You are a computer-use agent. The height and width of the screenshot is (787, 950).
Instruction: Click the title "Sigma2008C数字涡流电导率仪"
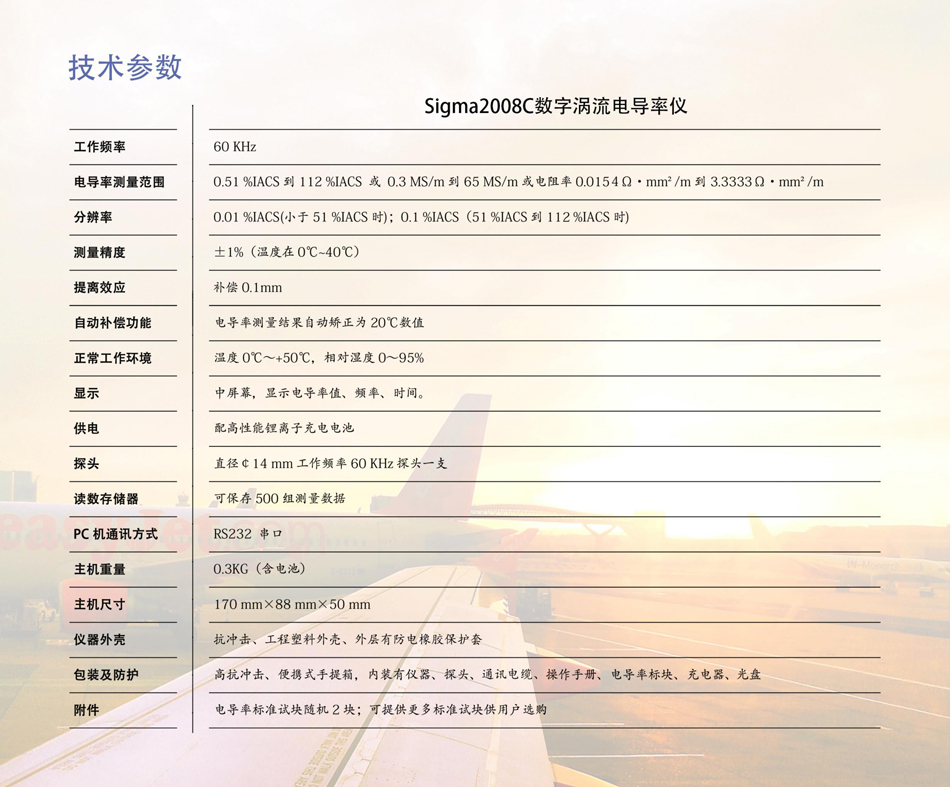(555, 107)
